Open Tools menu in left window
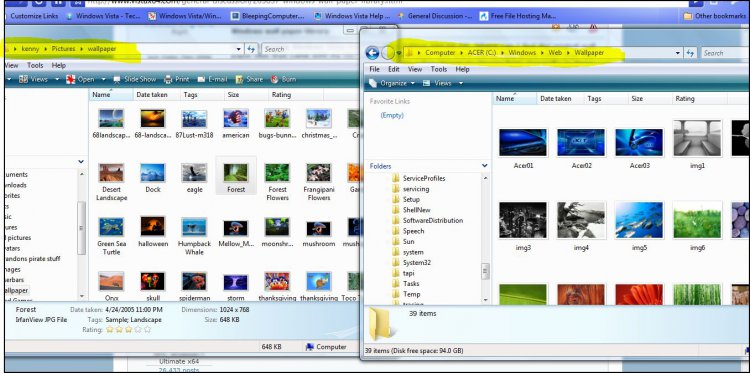The height and width of the screenshot is (373, 750). 35,65
